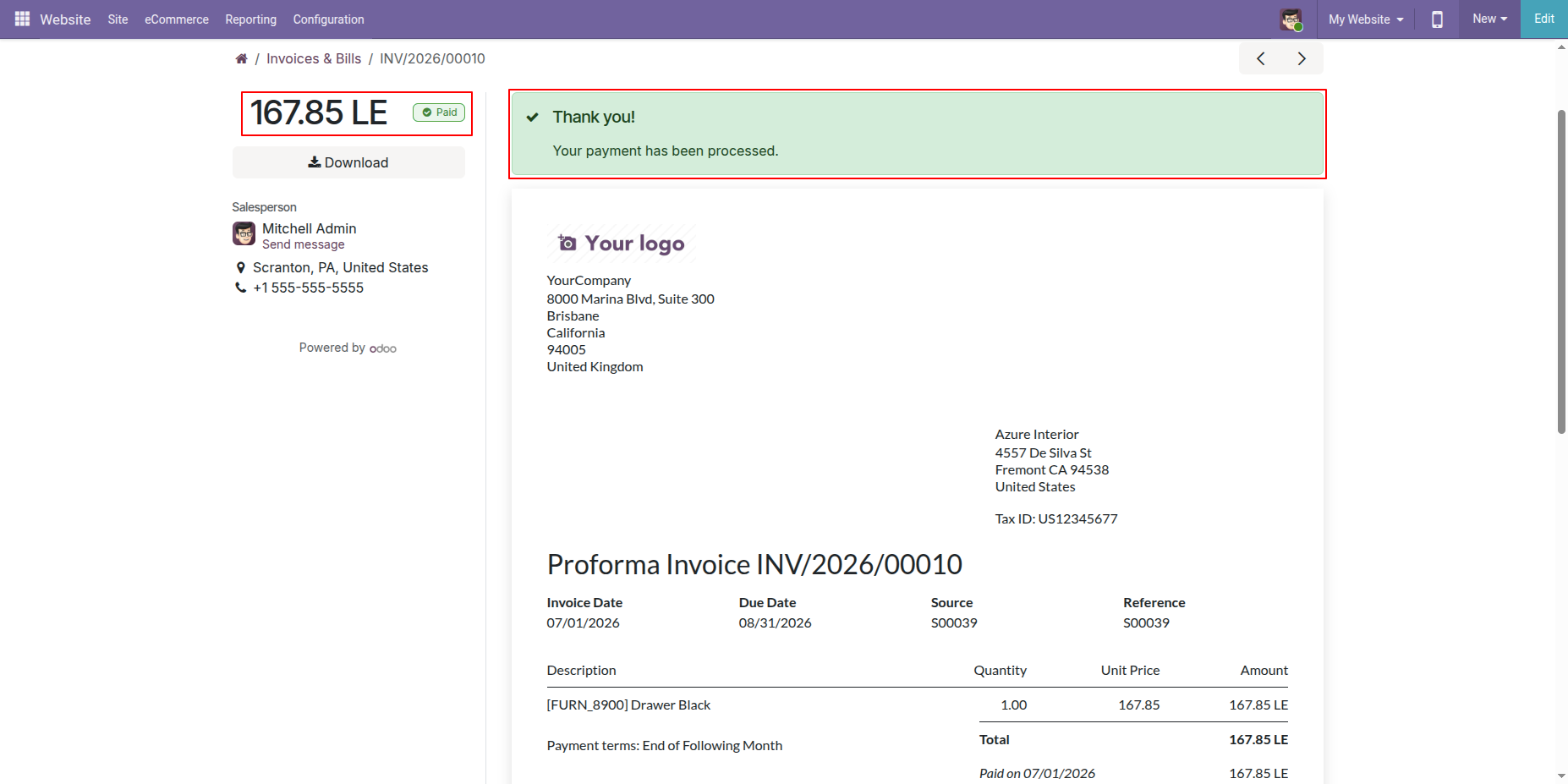Click the Paid on 07/01/2026 line
This screenshot has width=1568, height=784.
(1037, 773)
